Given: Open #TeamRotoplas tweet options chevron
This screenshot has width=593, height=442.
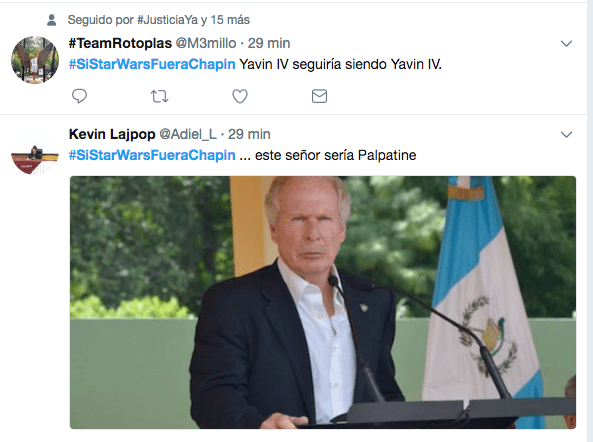Looking at the screenshot, I should pyautogui.click(x=566, y=43).
